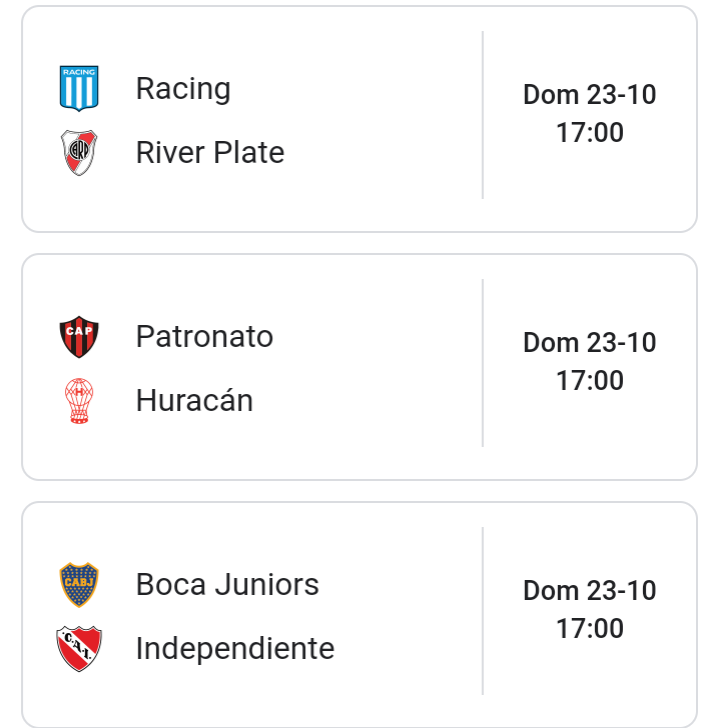This screenshot has width=719, height=728.
Task: Click the Boca Juniors CABJ crest
Action: point(79,585)
